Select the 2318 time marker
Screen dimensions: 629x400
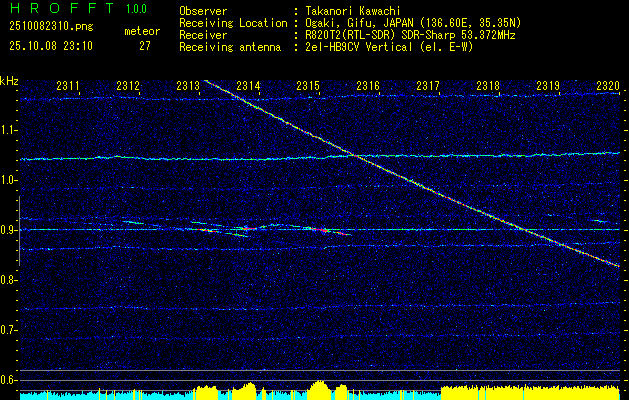pos(488,87)
